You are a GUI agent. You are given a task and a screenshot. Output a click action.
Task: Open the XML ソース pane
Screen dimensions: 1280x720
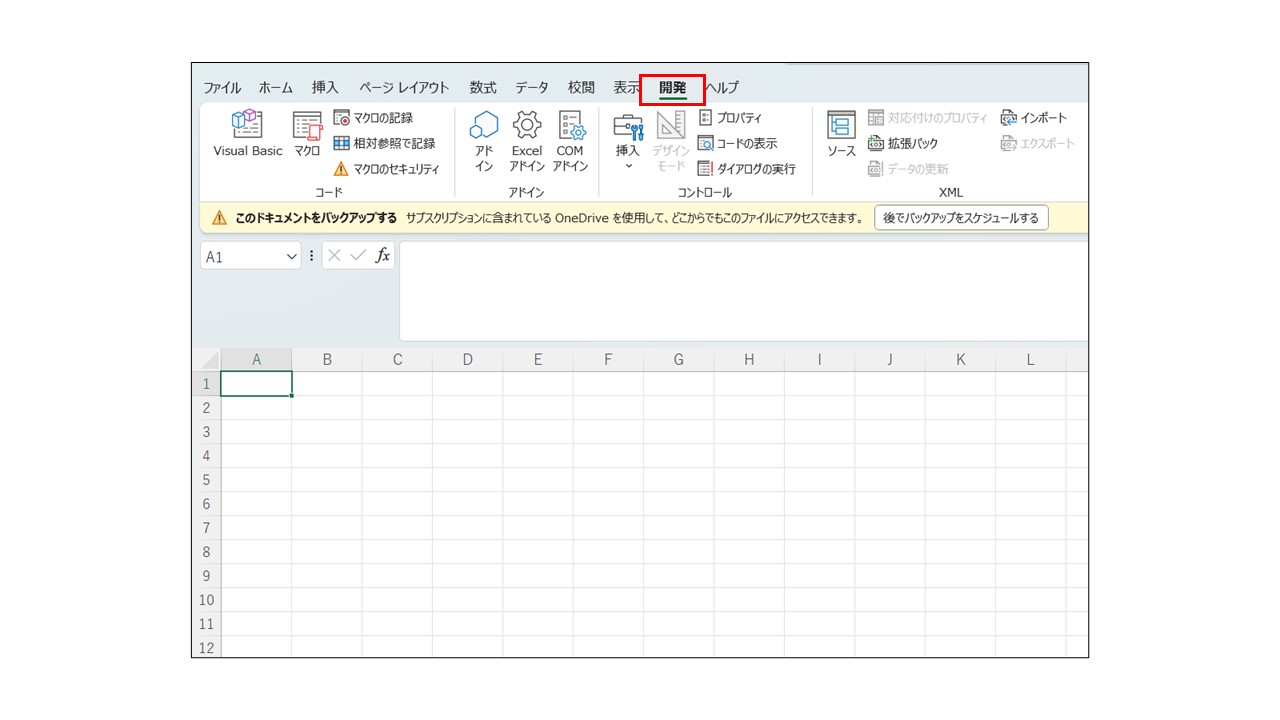842,134
